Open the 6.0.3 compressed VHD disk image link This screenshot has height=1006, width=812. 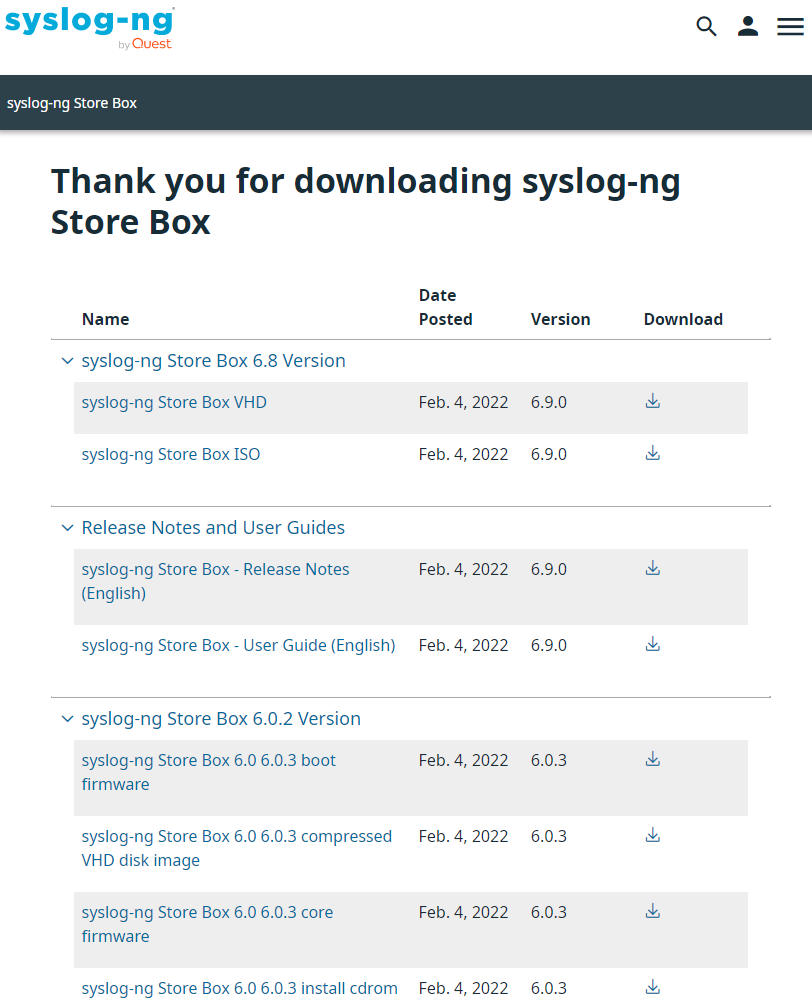point(236,848)
